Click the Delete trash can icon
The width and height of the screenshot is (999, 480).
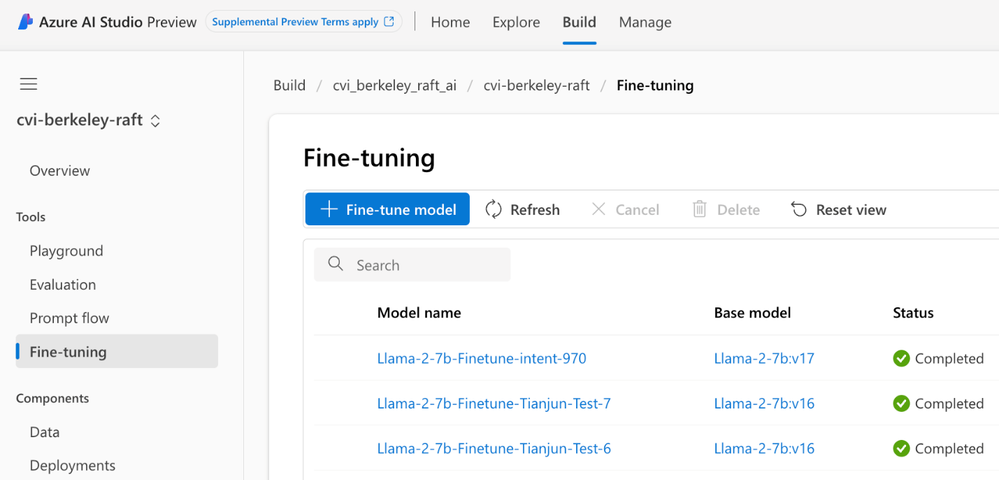coord(700,209)
